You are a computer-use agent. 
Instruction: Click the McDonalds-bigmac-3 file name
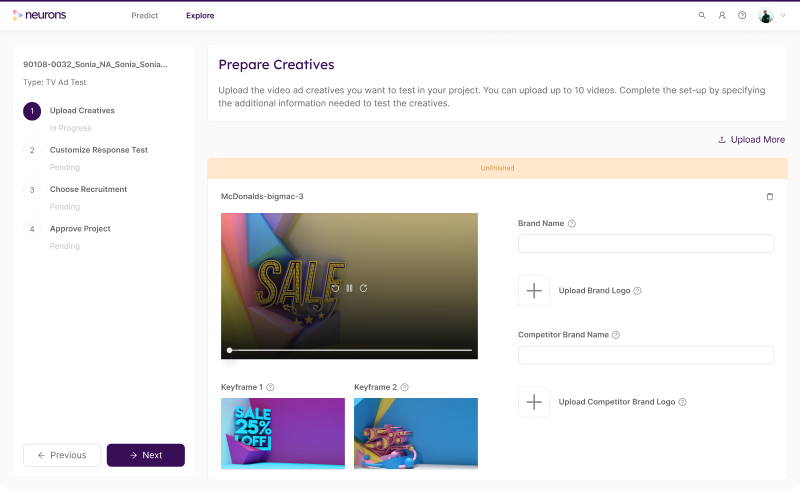[262, 197]
